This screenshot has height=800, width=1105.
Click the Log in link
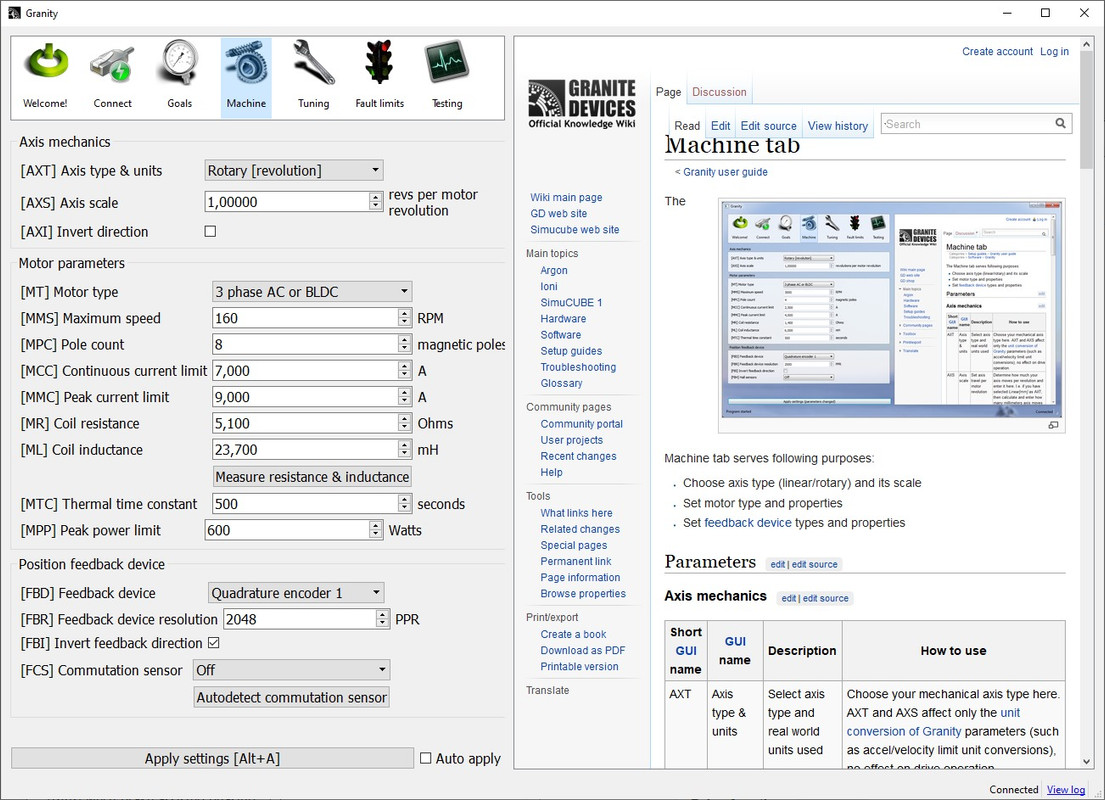click(x=1054, y=51)
